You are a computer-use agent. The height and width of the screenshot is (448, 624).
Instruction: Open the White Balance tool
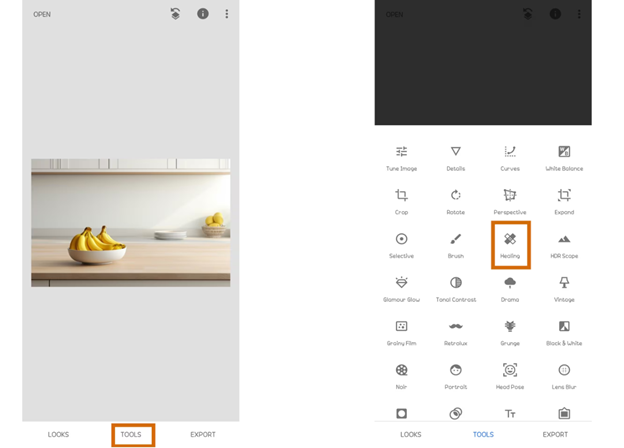pyautogui.click(x=564, y=157)
